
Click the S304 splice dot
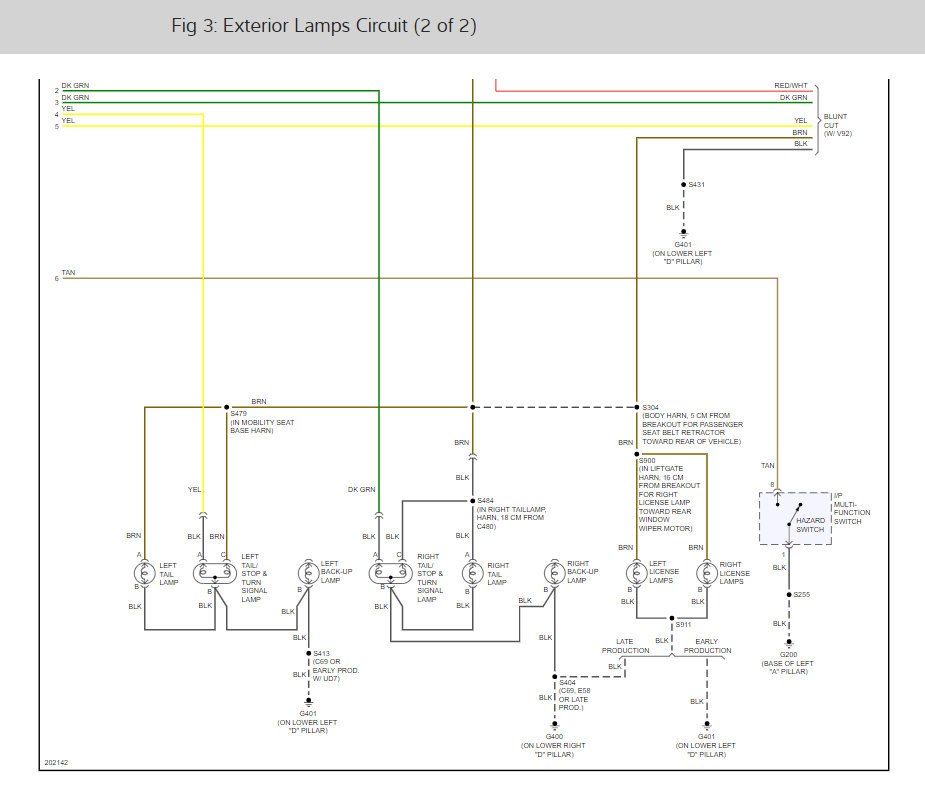point(637,407)
